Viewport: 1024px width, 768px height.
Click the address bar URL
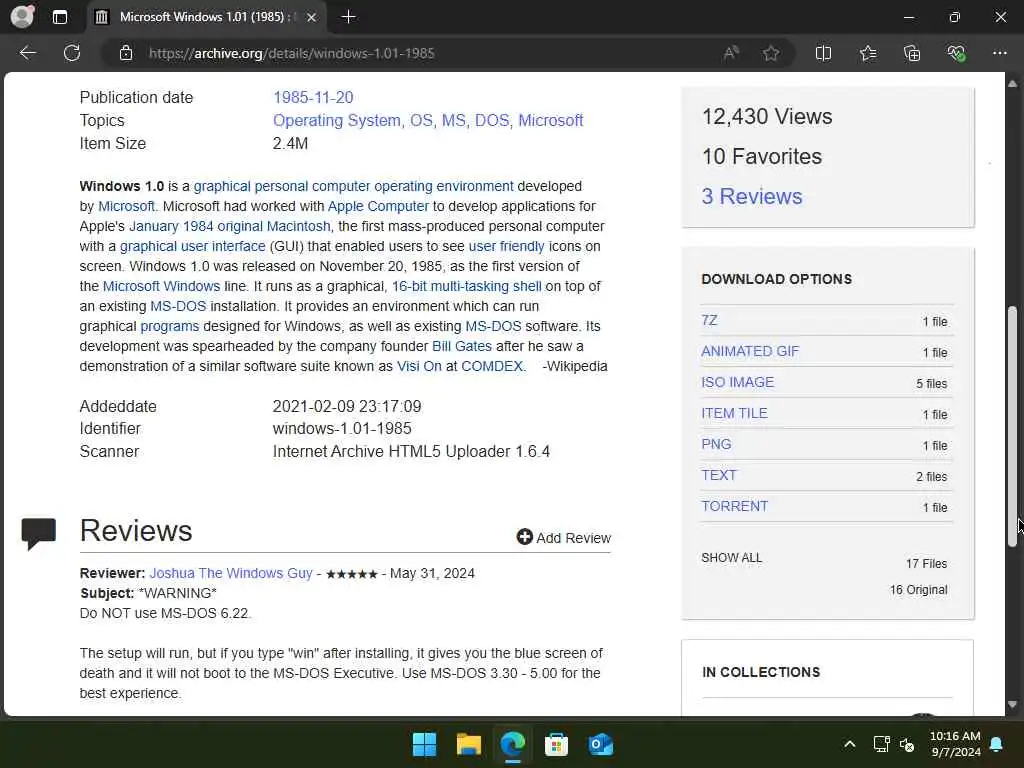pos(291,53)
